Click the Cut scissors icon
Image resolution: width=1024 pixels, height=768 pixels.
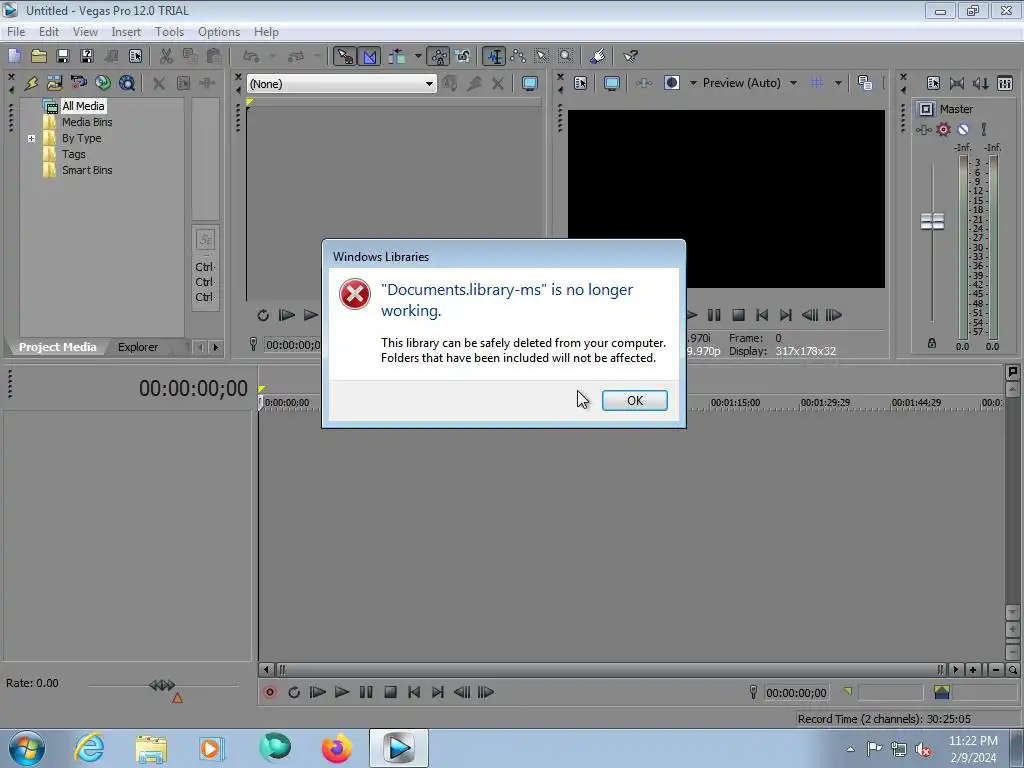click(x=166, y=56)
